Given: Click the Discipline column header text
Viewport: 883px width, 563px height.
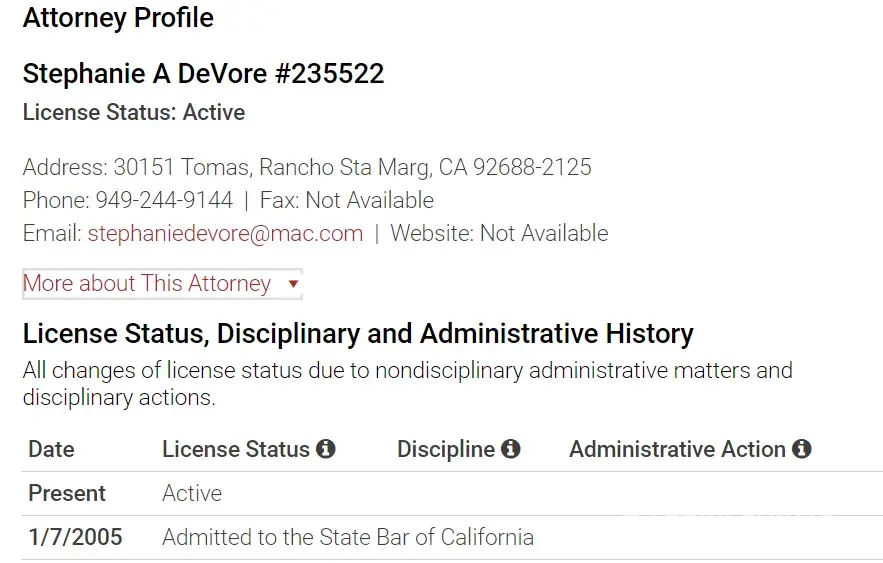Looking at the screenshot, I should (446, 450).
